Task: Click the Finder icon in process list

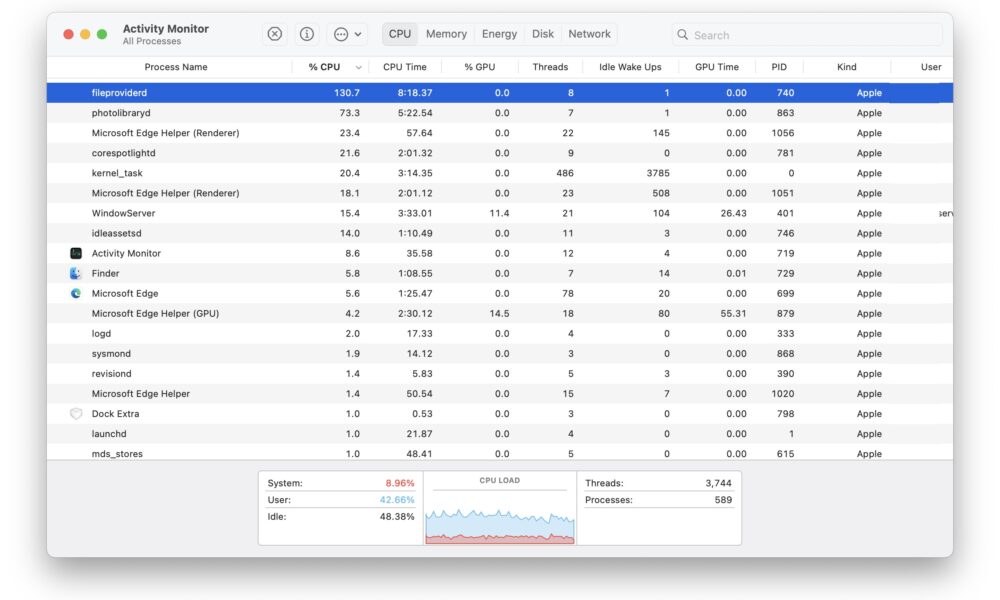Action: [76, 273]
